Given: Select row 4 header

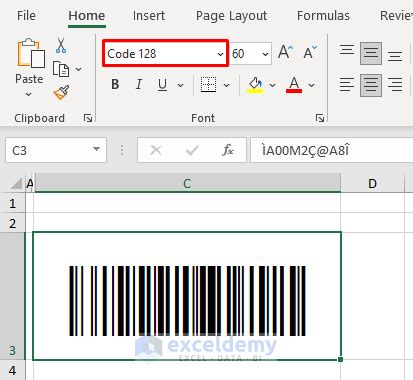Looking at the screenshot, I should pos(13,370).
